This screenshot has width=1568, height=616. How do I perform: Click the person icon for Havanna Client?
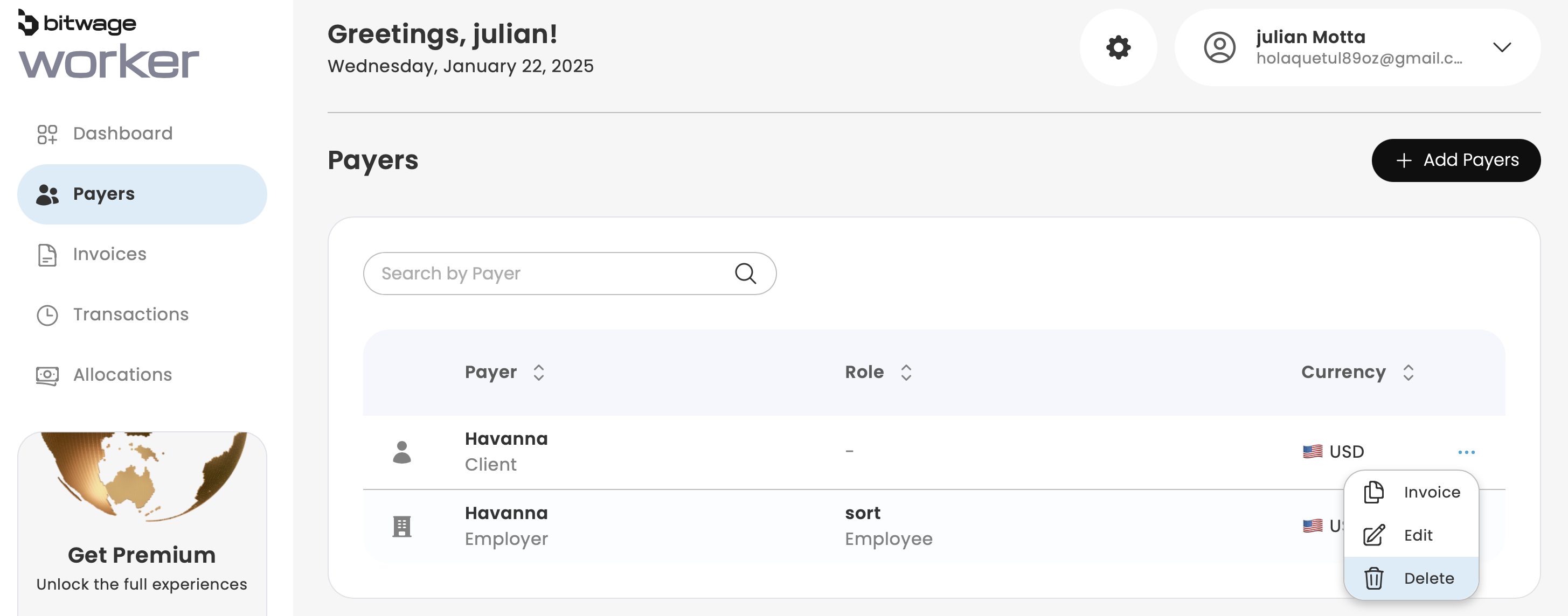tap(402, 452)
